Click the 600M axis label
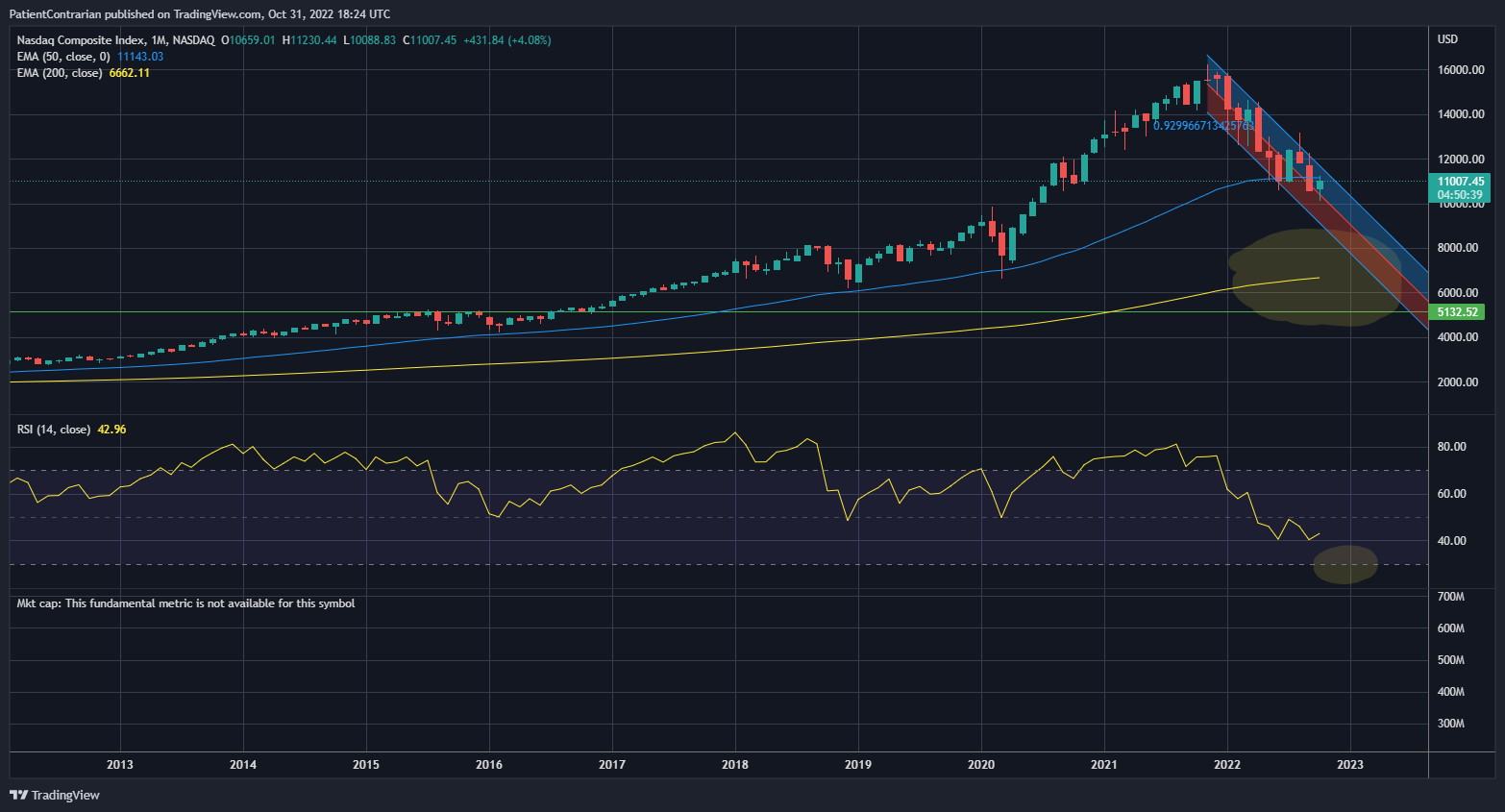1505x812 pixels. click(x=1450, y=628)
